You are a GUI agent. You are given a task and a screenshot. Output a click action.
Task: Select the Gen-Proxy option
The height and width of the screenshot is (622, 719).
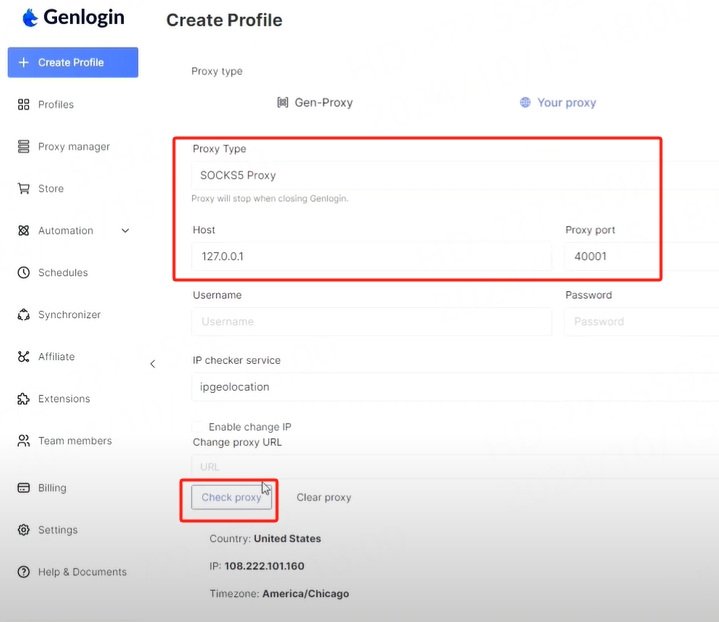click(x=314, y=102)
